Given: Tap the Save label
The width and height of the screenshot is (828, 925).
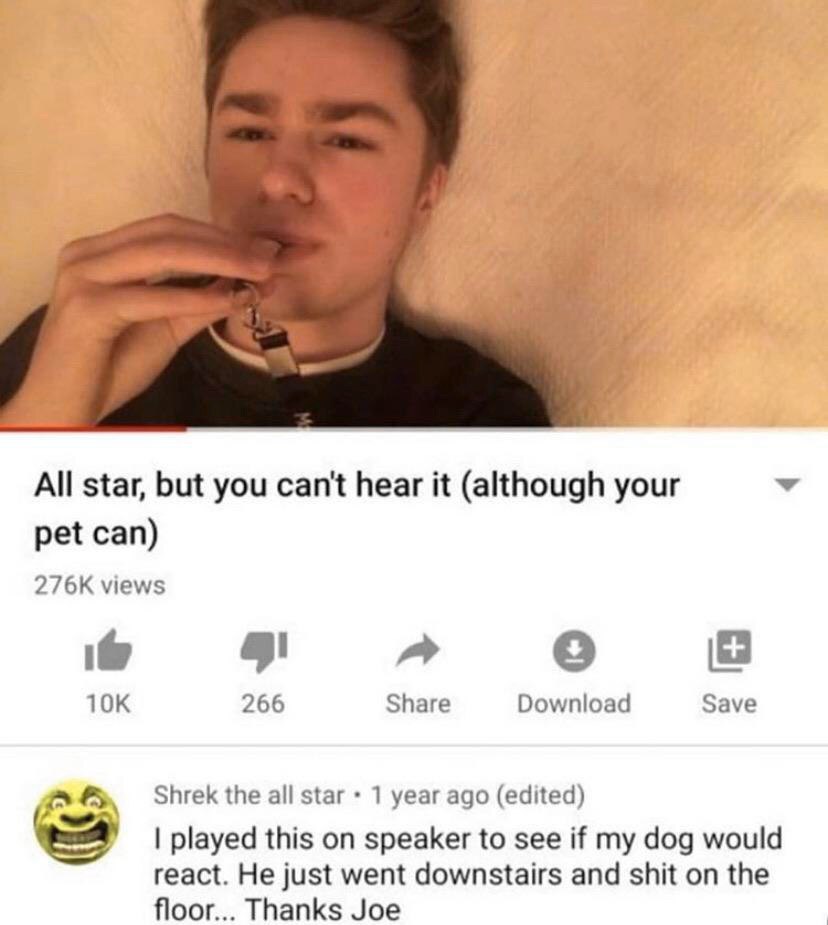Looking at the screenshot, I should point(730,703).
